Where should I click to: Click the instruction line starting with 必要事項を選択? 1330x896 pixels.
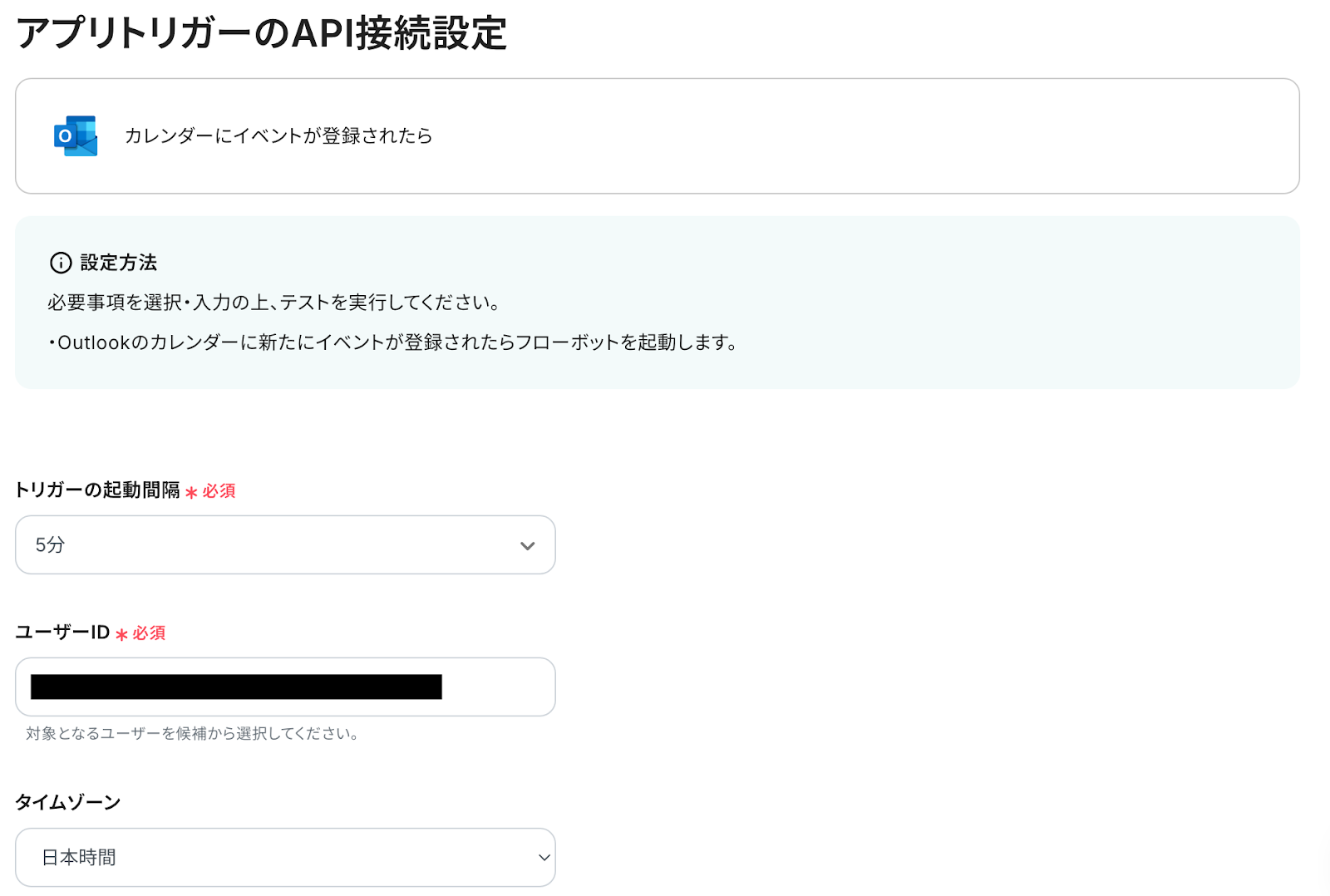click(x=274, y=303)
